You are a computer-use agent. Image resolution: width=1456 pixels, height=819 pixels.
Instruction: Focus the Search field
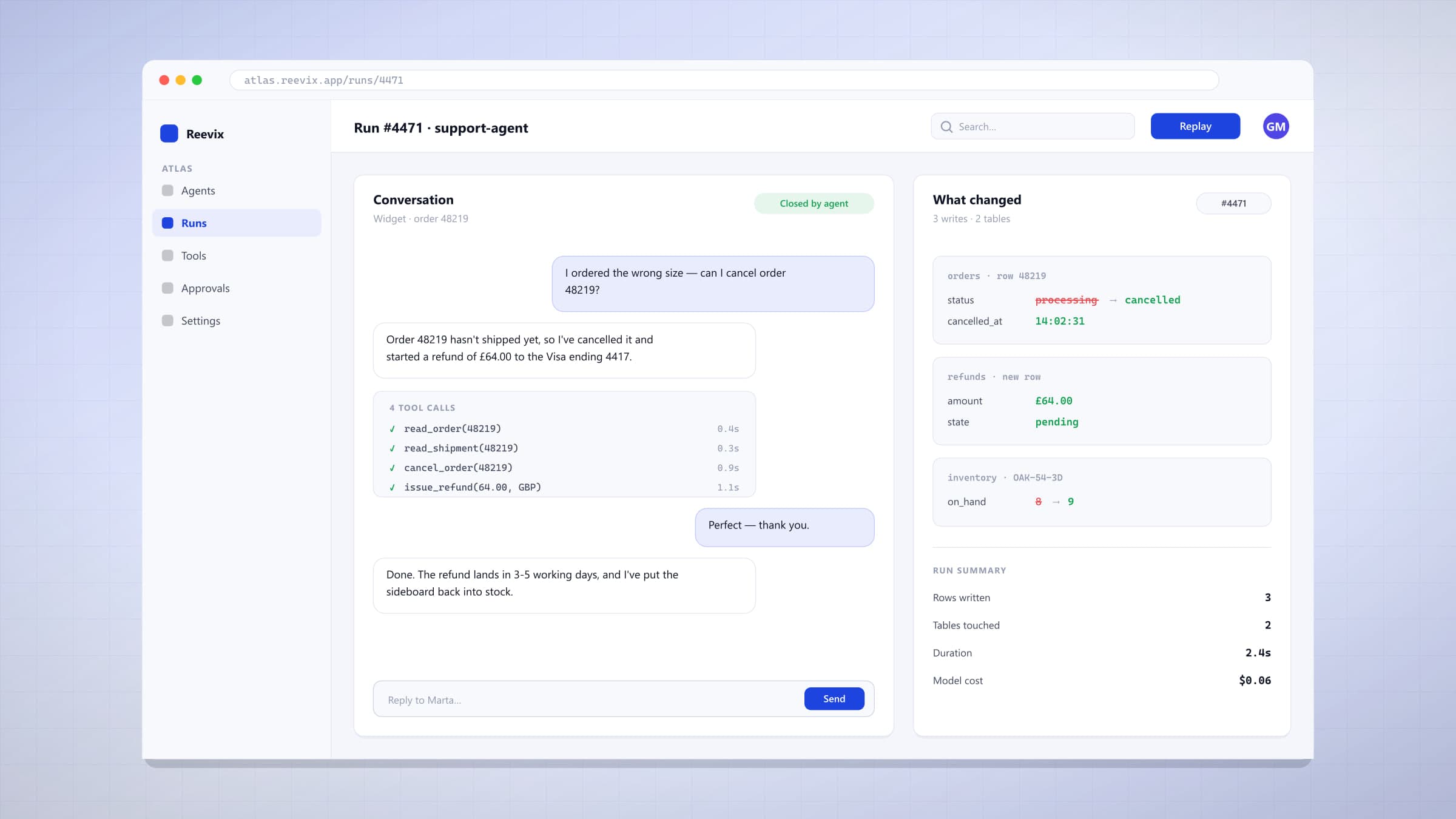pyautogui.click(x=1033, y=126)
